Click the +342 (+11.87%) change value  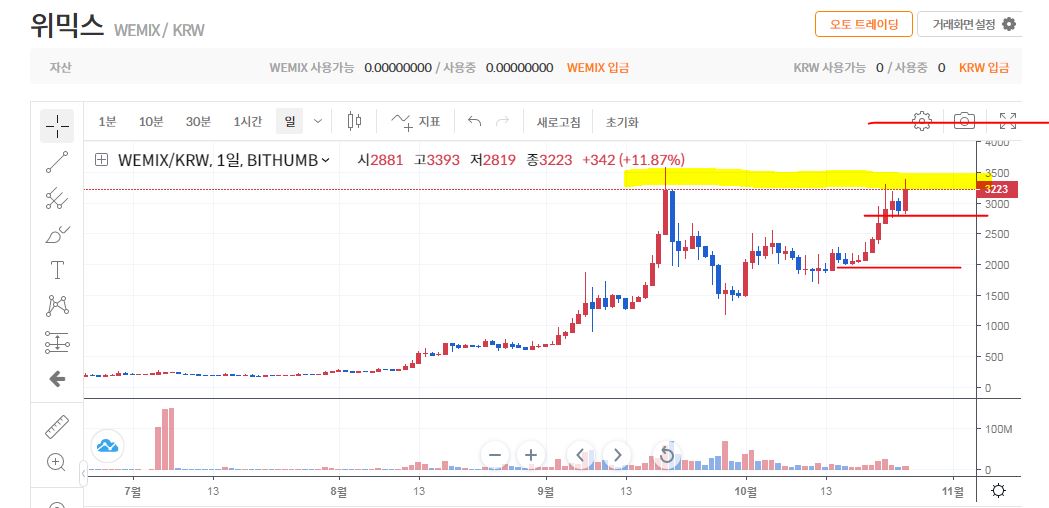(x=633, y=160)
